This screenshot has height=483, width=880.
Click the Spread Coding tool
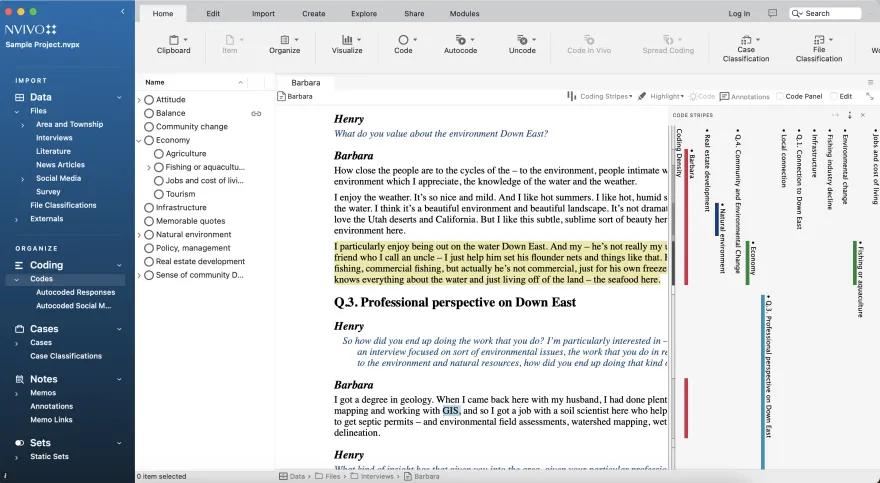tap(668, 44)
